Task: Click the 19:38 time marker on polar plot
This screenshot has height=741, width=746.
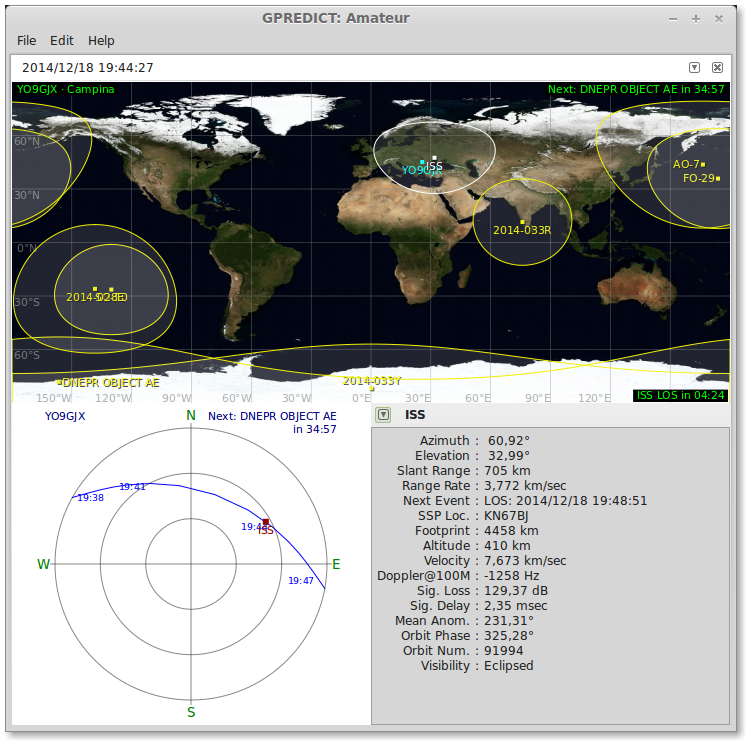Action: (x=90, y=498)
